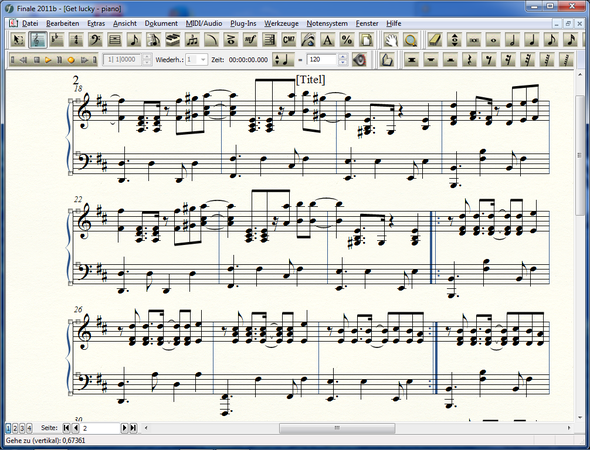Select the Articulation tool
The height and width of the screenshot is (450, 590).
pos(231,40)
